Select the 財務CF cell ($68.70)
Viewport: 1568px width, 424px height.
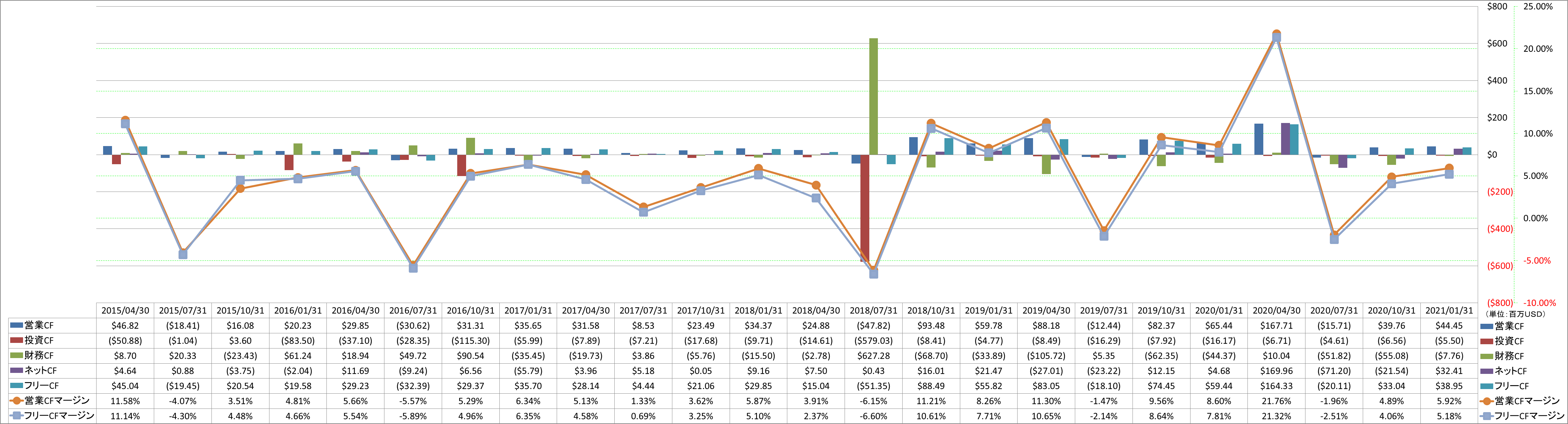[x=931, y=355]
